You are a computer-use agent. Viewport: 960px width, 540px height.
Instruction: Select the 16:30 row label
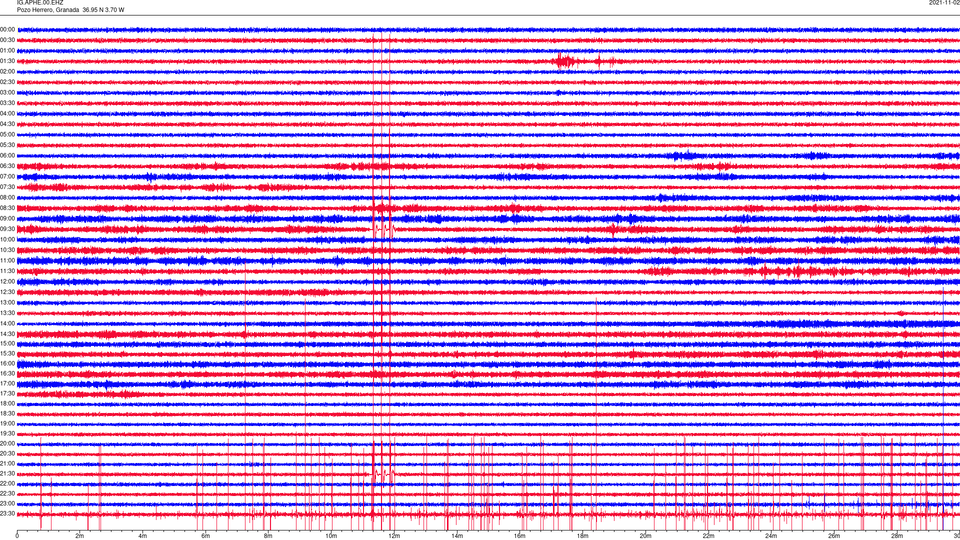[x=8, y=373]
